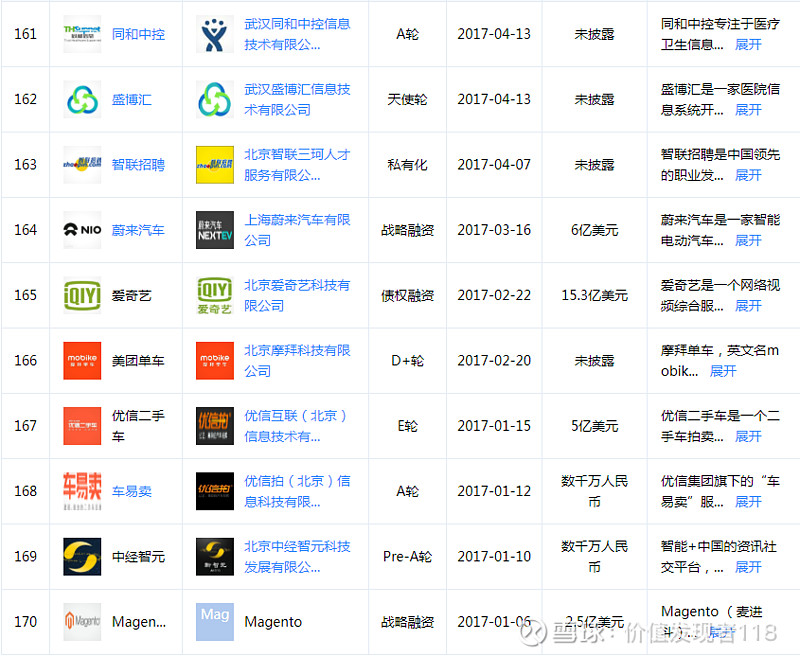Select the 中经智元 project name text
The image size is (800, 657).
point(138,557)
